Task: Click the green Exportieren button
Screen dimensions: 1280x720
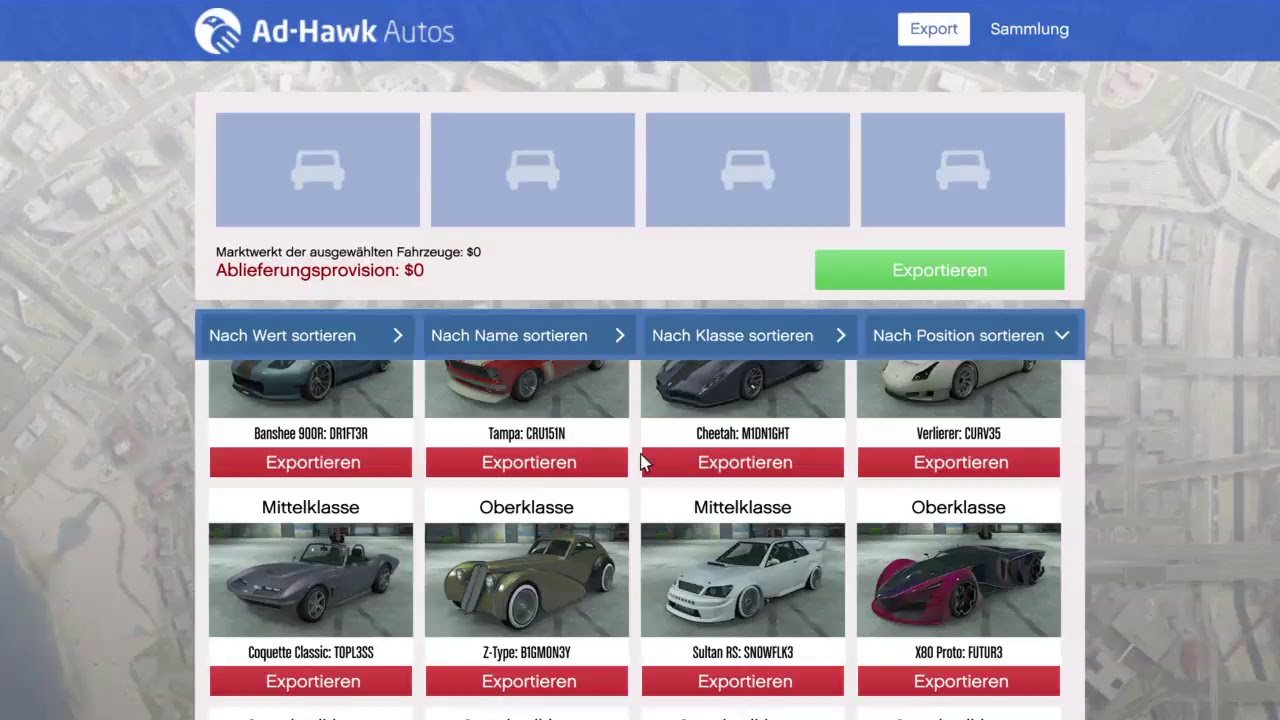Action: [x=939, y=270]
